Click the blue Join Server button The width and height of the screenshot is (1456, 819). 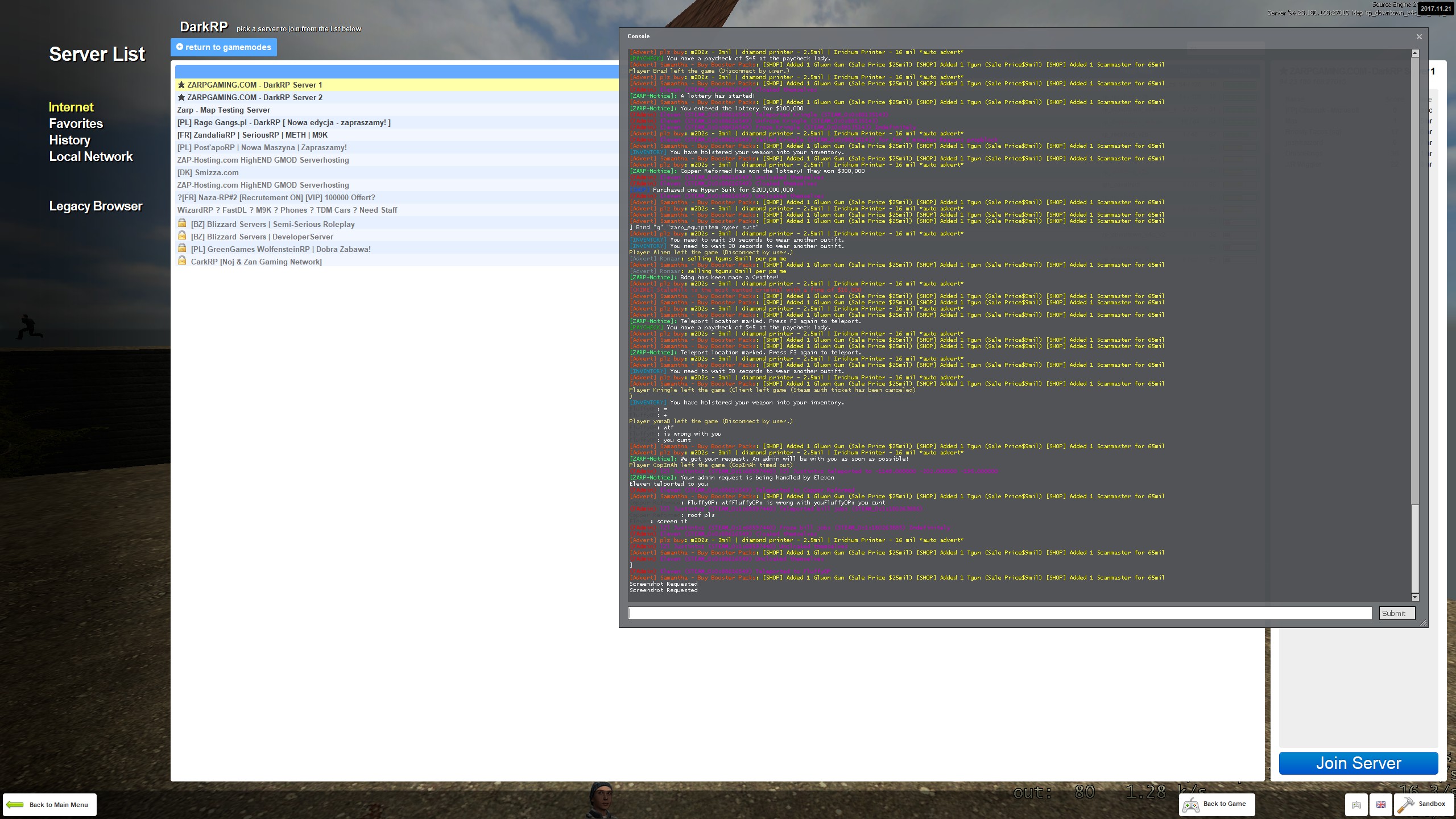1358,763
